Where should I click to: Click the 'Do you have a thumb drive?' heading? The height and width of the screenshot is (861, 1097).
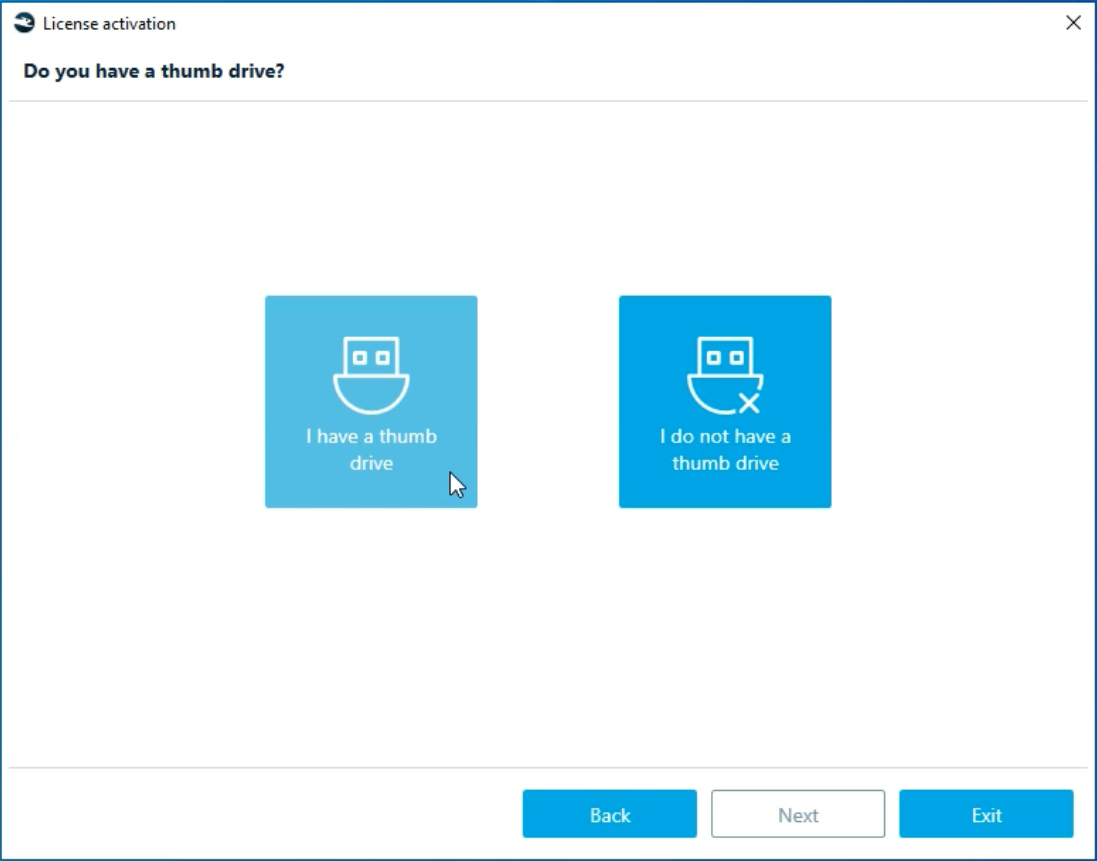154,71
